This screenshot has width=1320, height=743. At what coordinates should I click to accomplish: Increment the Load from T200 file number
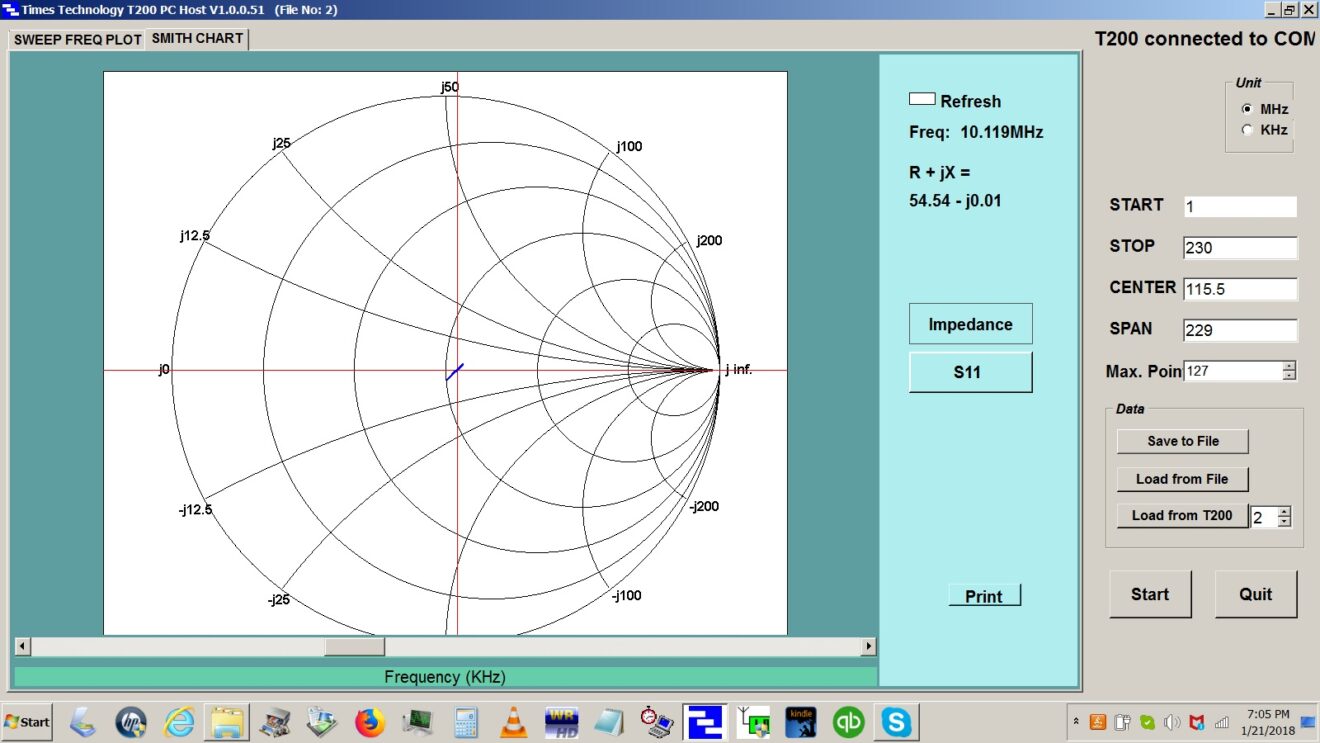coord(1285,511)
